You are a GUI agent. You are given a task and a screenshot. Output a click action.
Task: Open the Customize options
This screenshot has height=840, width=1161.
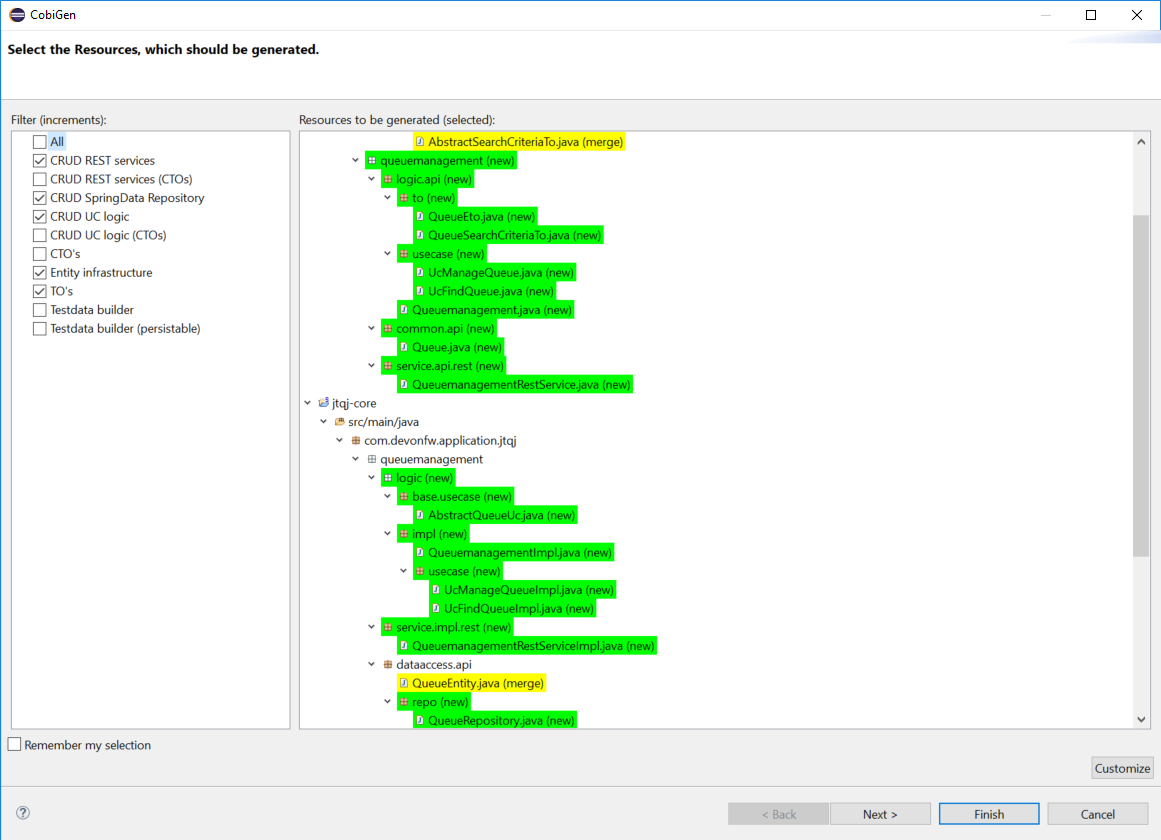click(1122, 768)
